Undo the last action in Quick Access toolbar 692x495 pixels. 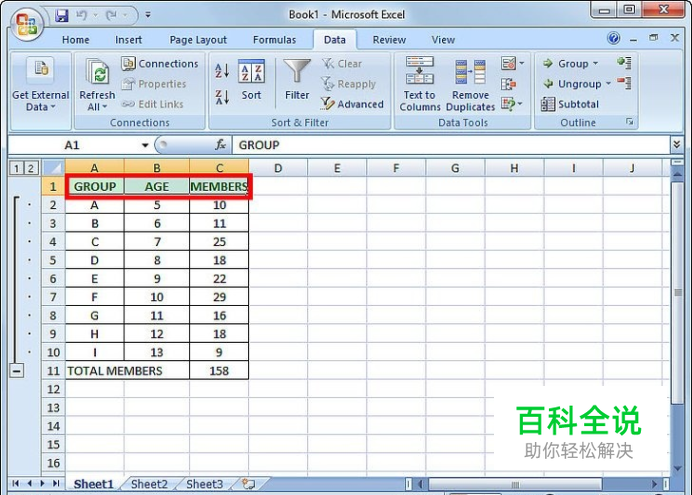81,15
